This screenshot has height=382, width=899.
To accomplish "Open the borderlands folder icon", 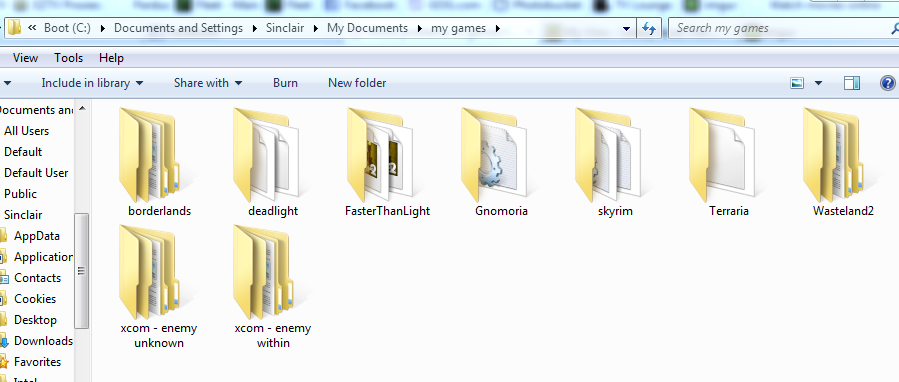I will (x=150, y=155).
